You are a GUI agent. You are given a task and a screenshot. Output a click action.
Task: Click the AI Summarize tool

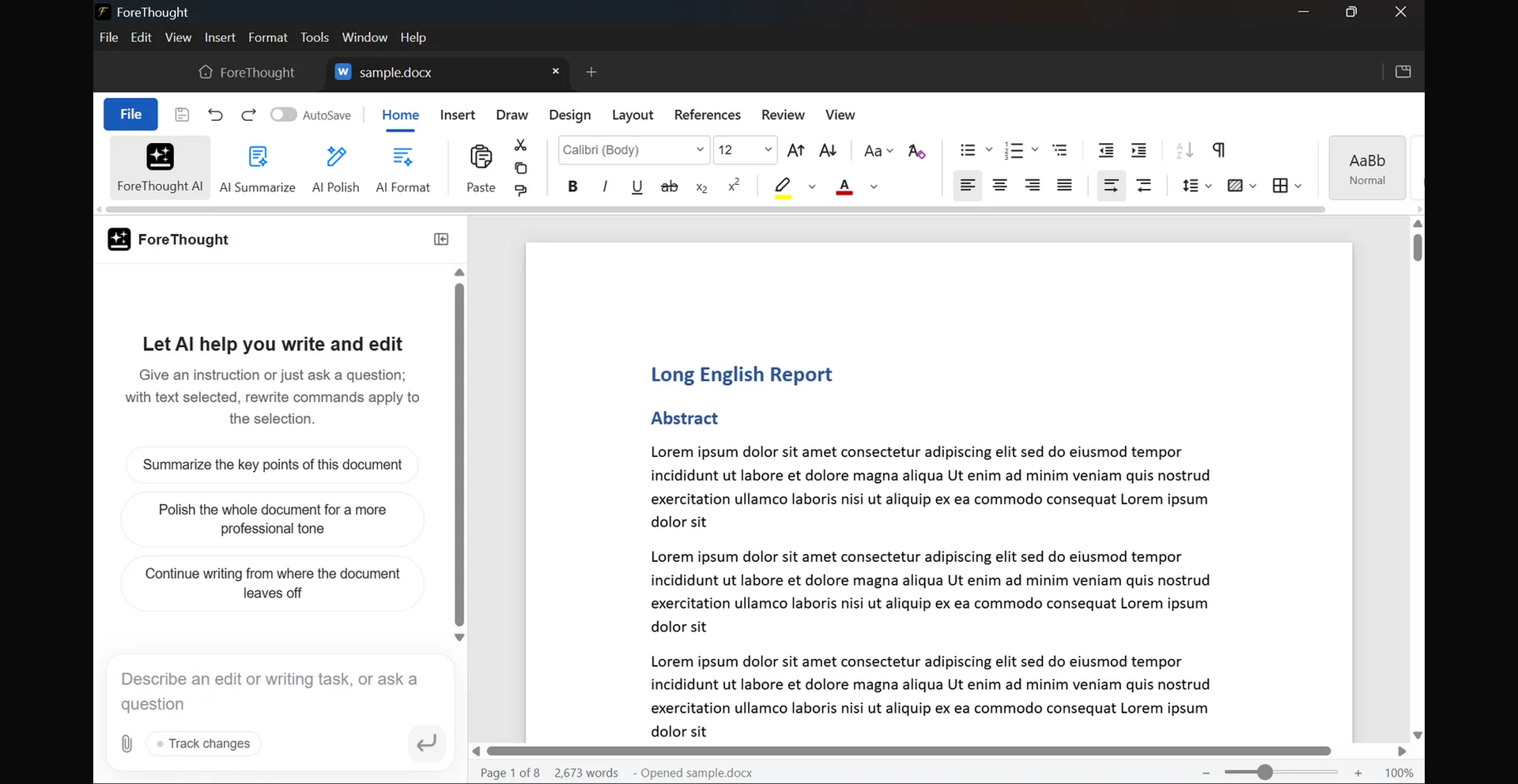coord(257,168)
